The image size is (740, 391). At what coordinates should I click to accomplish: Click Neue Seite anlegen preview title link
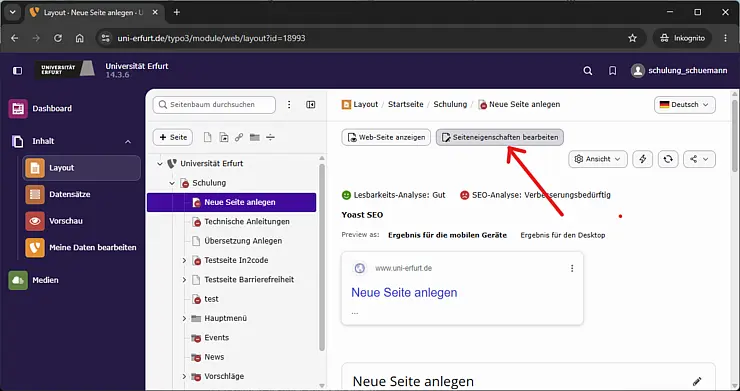pos(404,293)
